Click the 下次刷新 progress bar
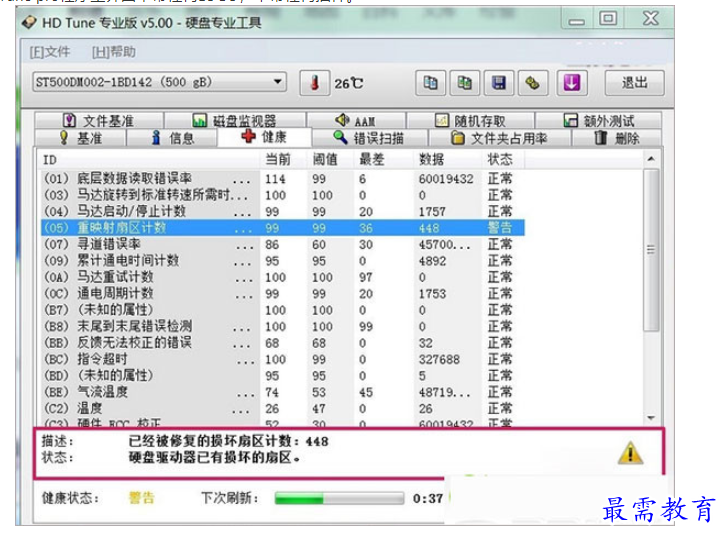Screen dimensions: 724x541 click(x=339, y=499)
